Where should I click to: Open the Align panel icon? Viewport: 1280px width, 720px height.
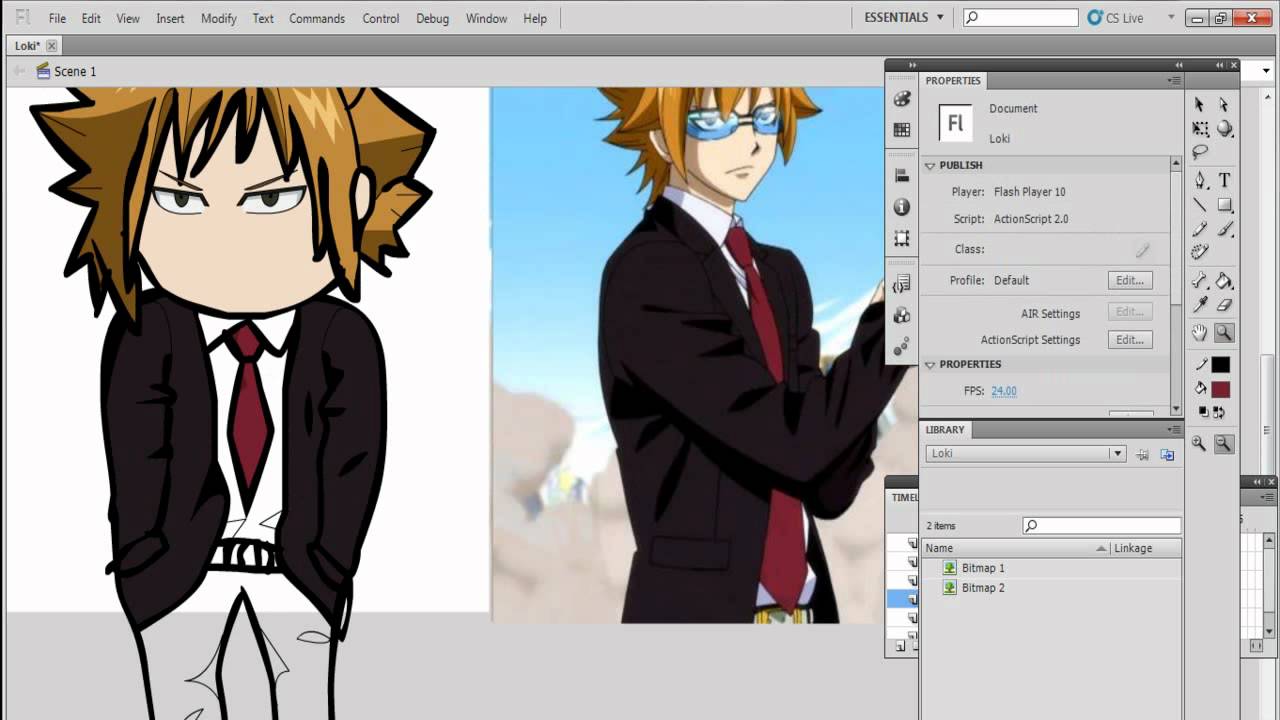point(902,175)
